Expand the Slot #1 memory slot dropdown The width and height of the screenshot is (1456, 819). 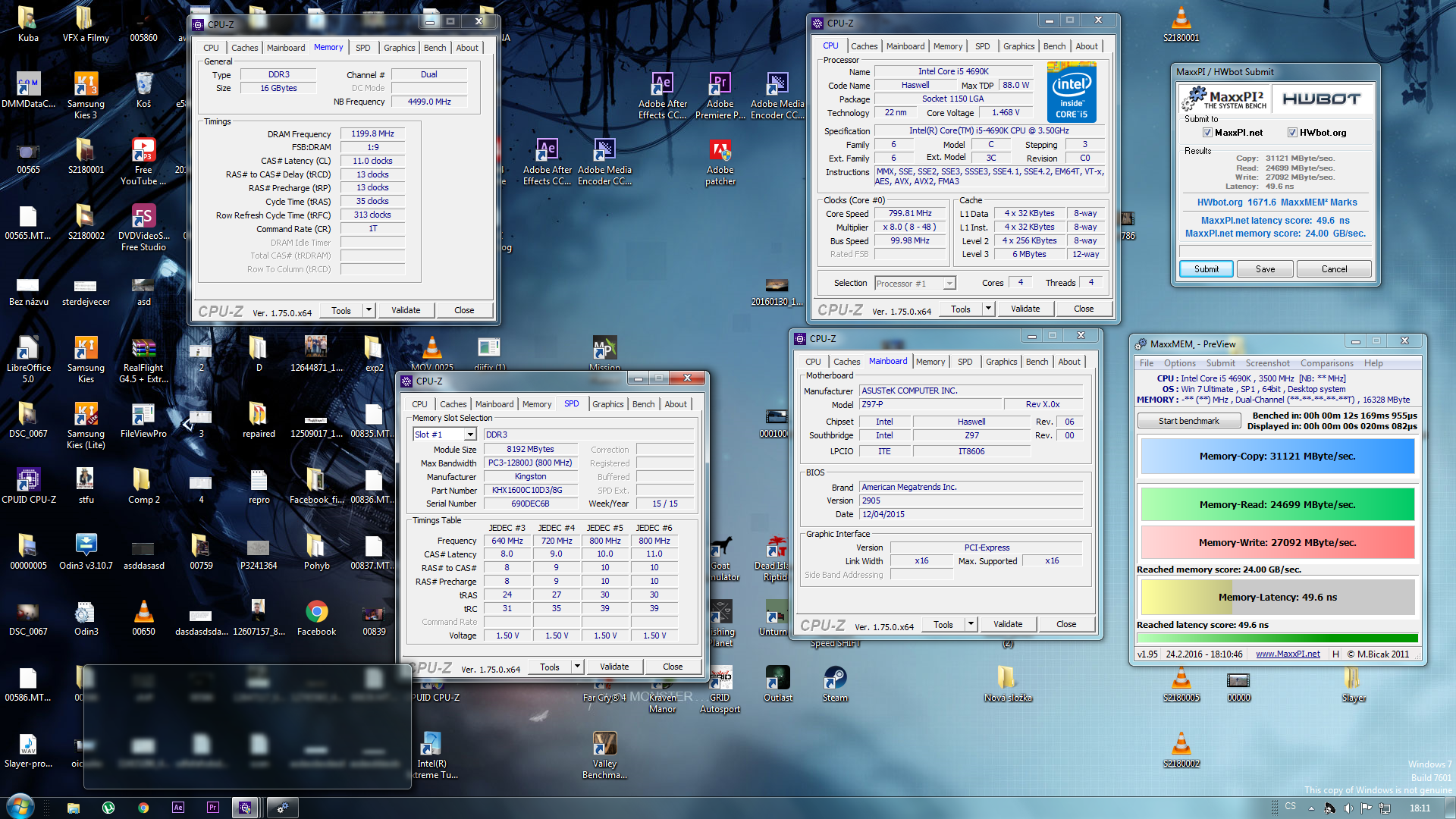click(470, 435)
